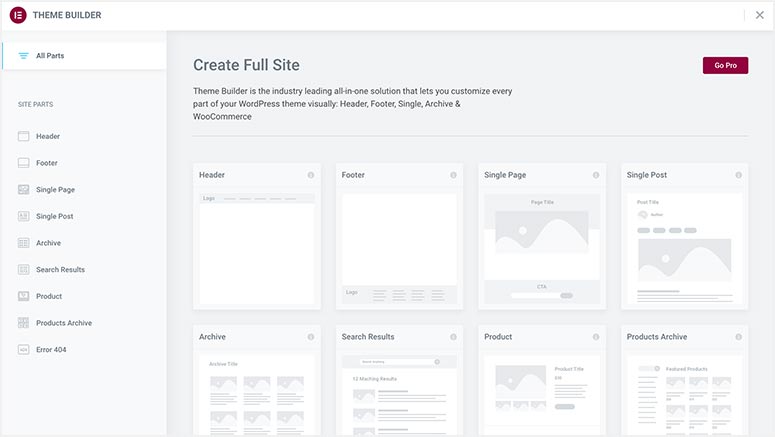Show info for the Single Post card
The width and height of the screenshot is (775, 437).
point(738,175)
